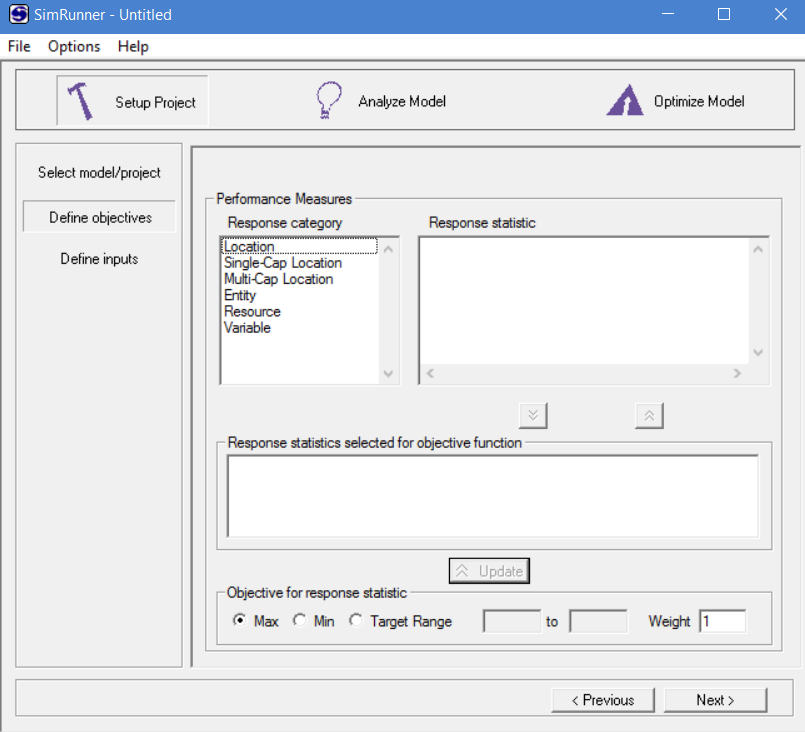This screenshot has width=805, height=732.
Task: Minimize the SimRunner window
Action: (x=667, y=14)
